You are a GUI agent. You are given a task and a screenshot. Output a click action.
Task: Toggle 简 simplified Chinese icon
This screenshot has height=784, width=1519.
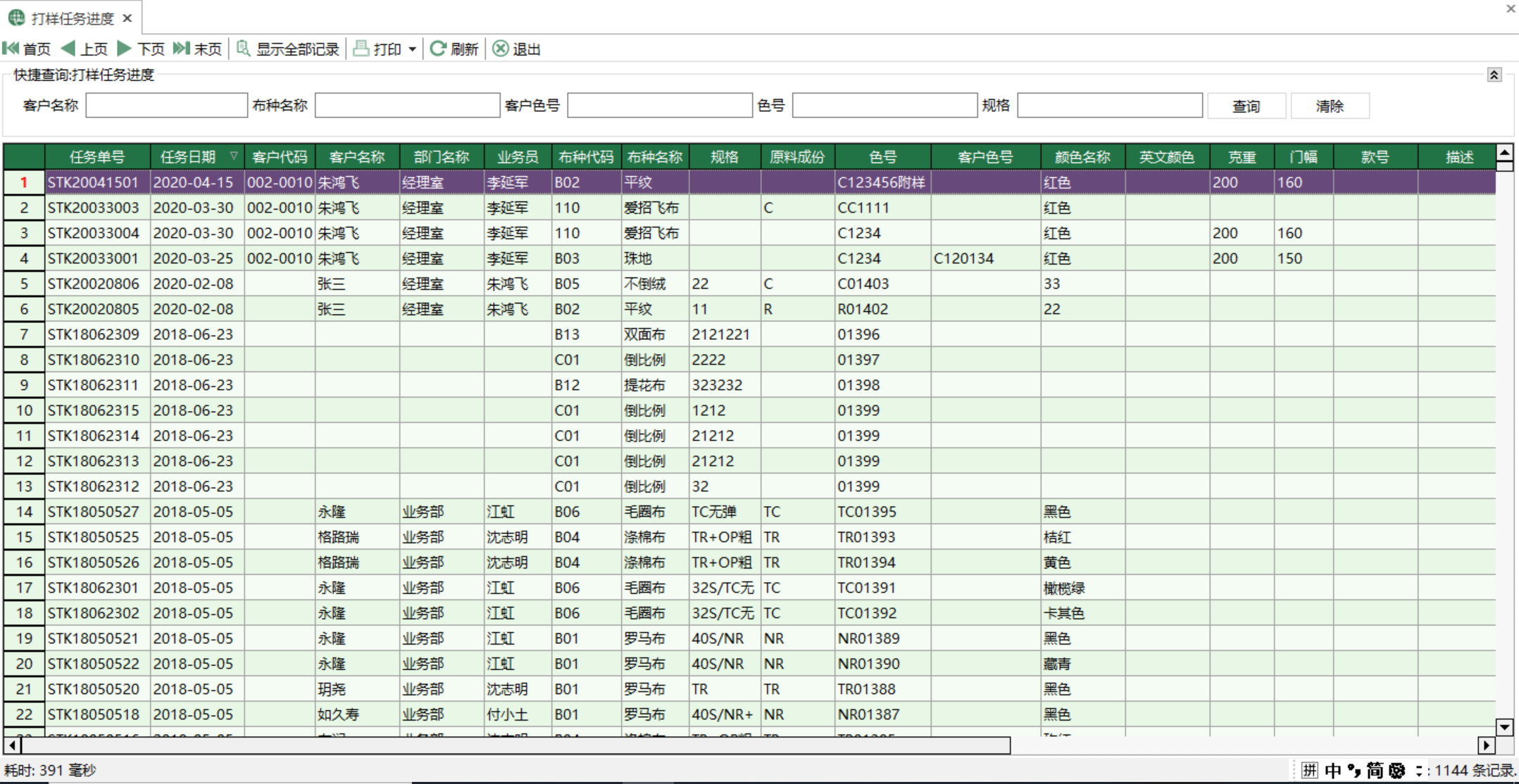point(1375,770)
